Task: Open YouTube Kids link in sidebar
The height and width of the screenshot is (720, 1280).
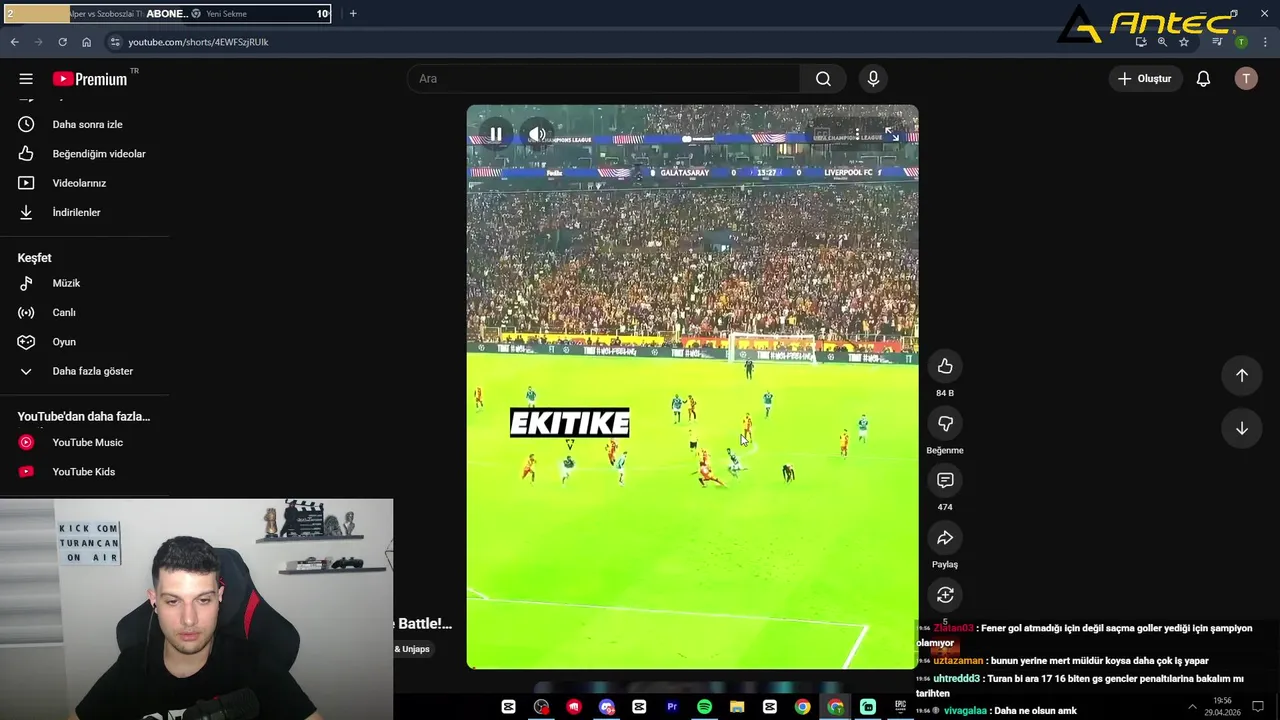Action: 85,472
